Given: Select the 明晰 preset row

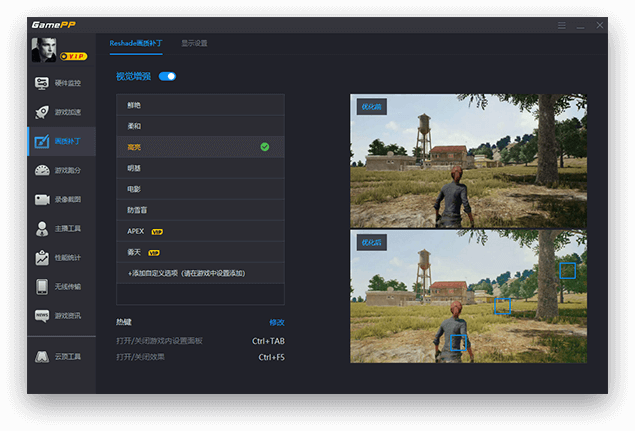Looking at the screenshot, I should point(200,168).
